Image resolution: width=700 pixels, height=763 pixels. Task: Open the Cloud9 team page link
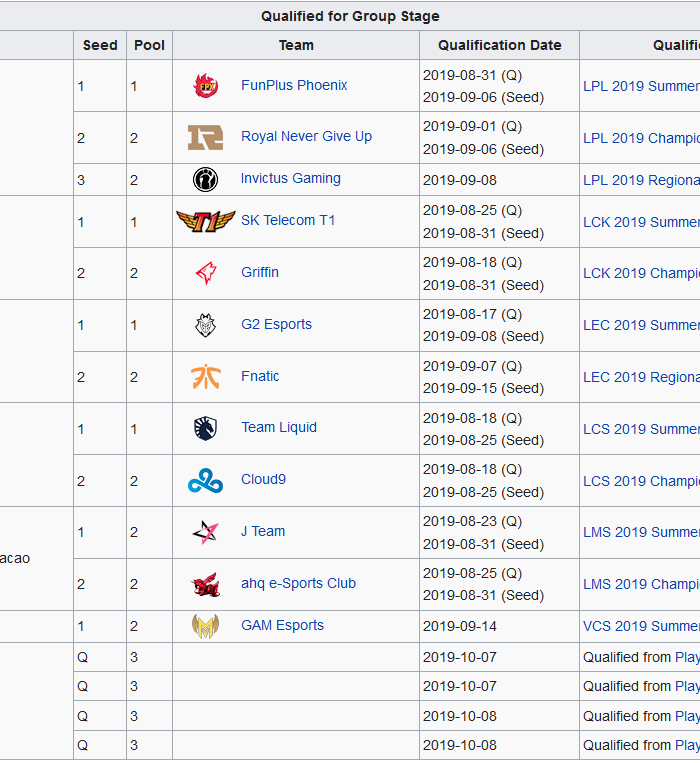coord(263,480)
